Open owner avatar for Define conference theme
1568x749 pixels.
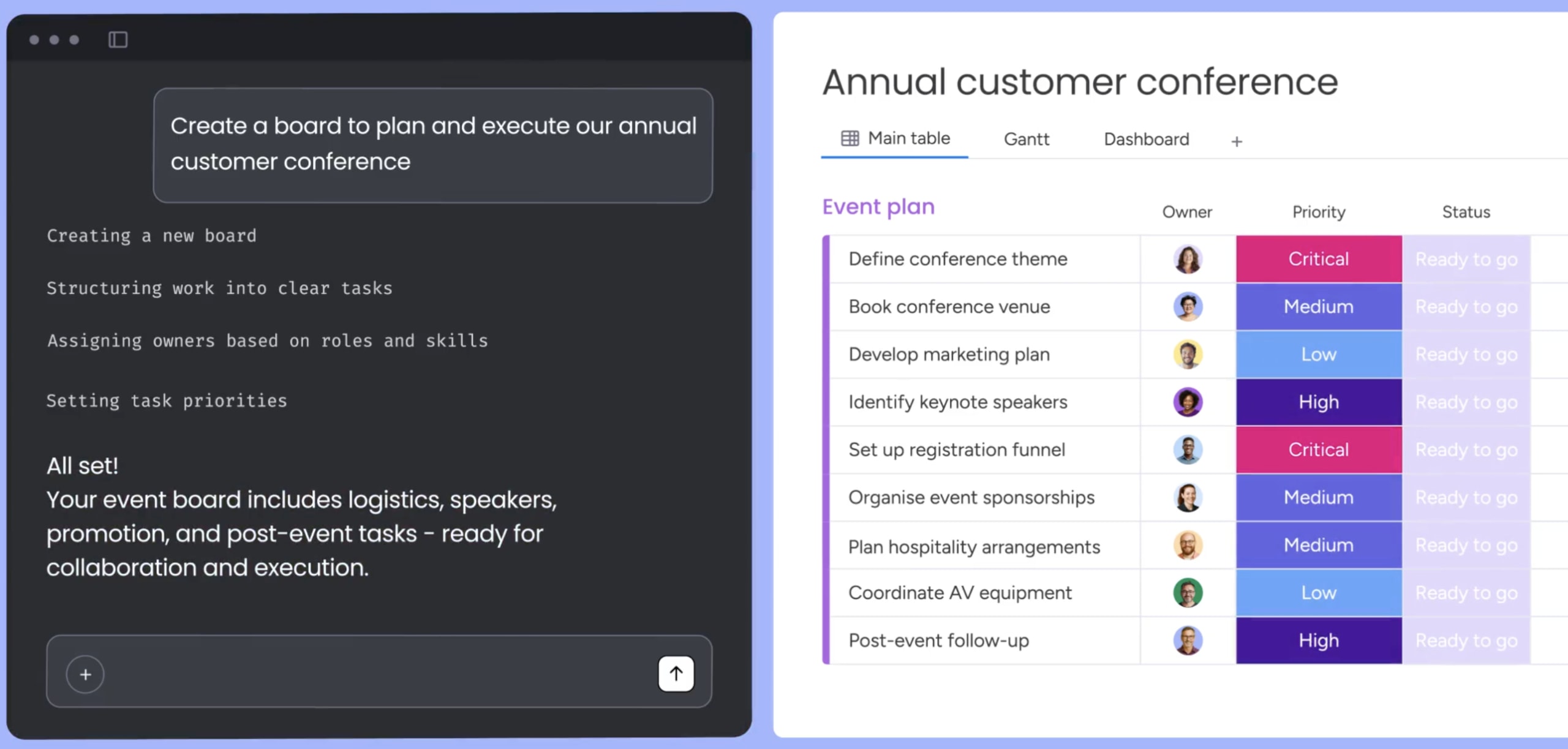coord(1188,259)
